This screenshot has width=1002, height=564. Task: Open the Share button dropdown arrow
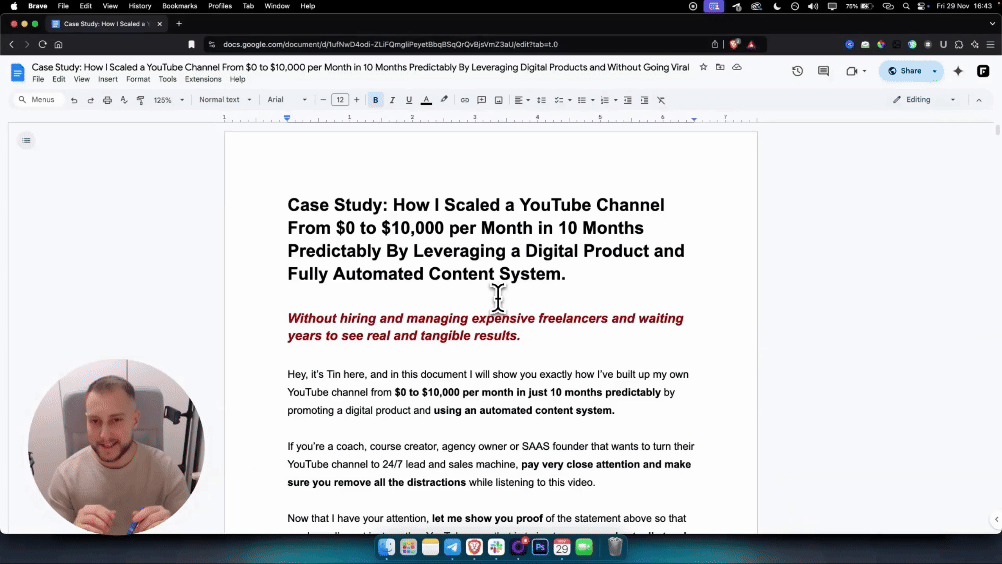[x=935, y=71]
